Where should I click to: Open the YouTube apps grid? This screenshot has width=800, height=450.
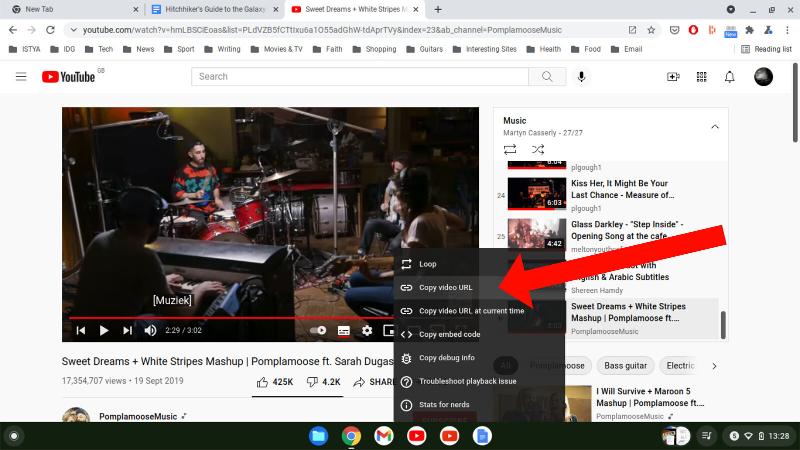pos(702,77)
